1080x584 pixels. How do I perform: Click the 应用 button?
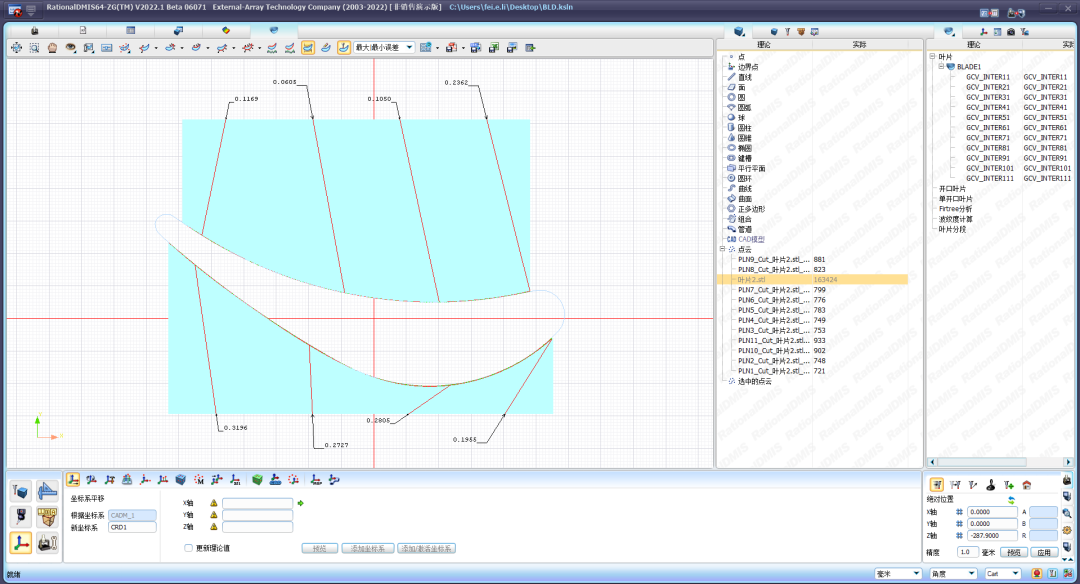click(x=1043, y=552)
